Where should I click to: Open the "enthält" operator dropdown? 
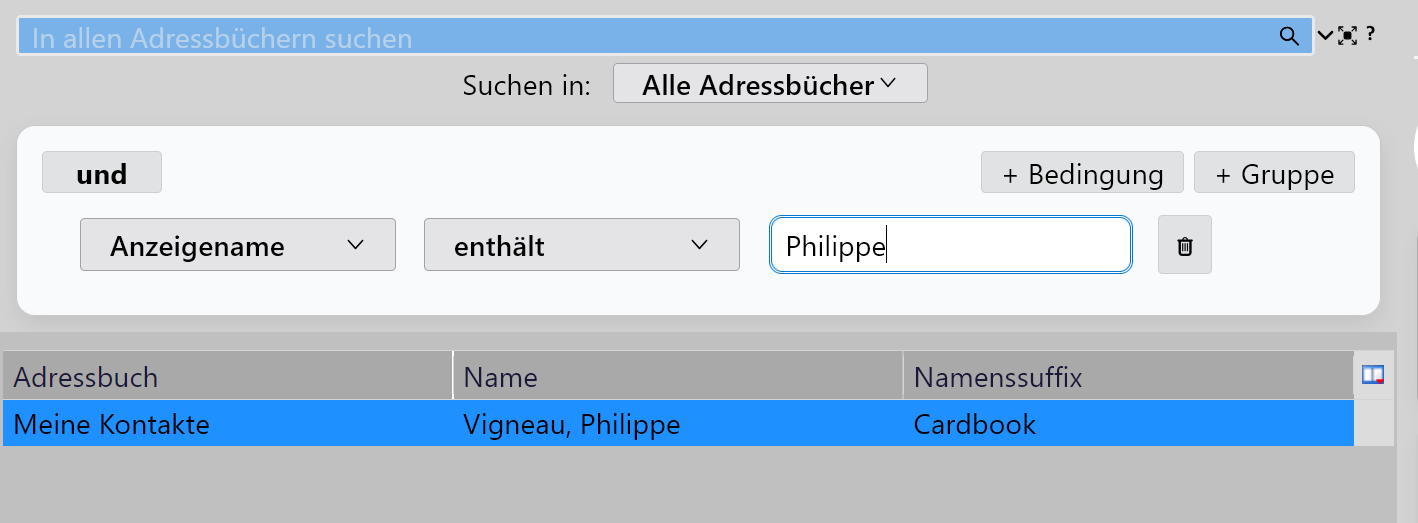click(x=581, y=245)
